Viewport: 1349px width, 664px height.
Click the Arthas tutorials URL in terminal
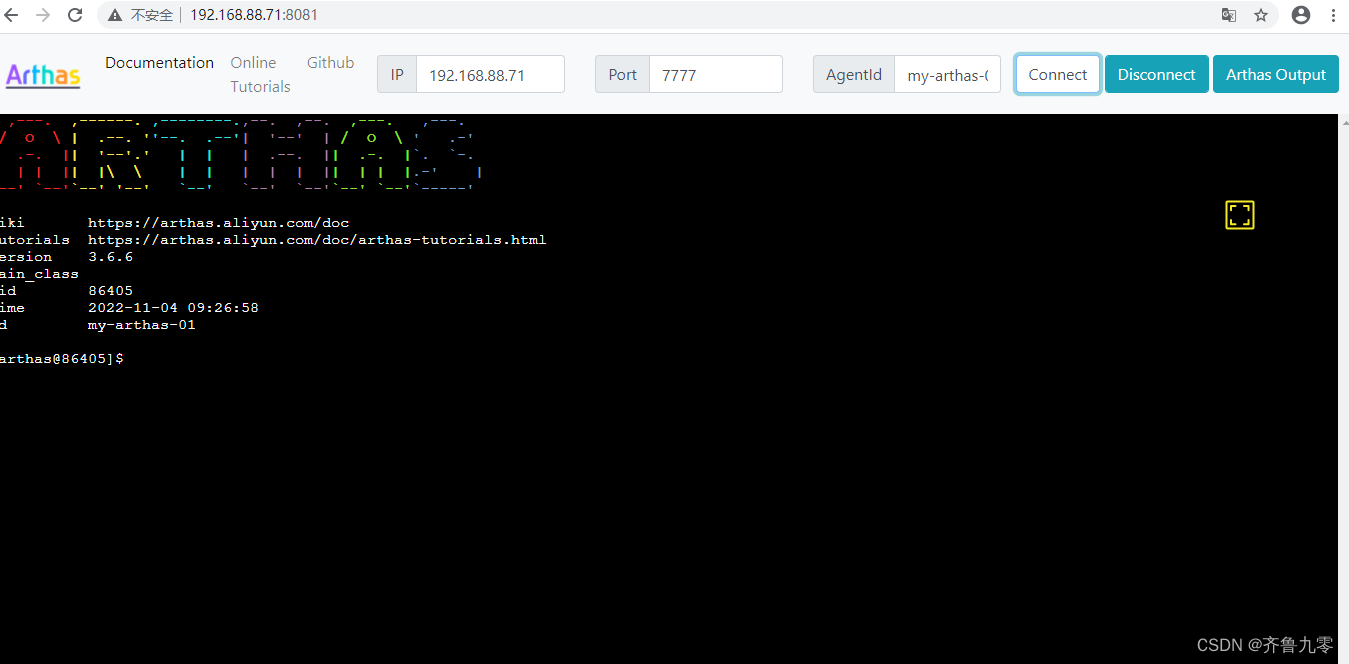317,239
